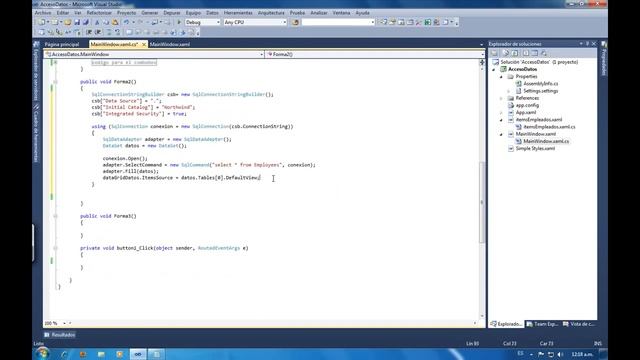640x360 pixels.
Task: Click the system clock in the tray
Action: coord(582,354)
